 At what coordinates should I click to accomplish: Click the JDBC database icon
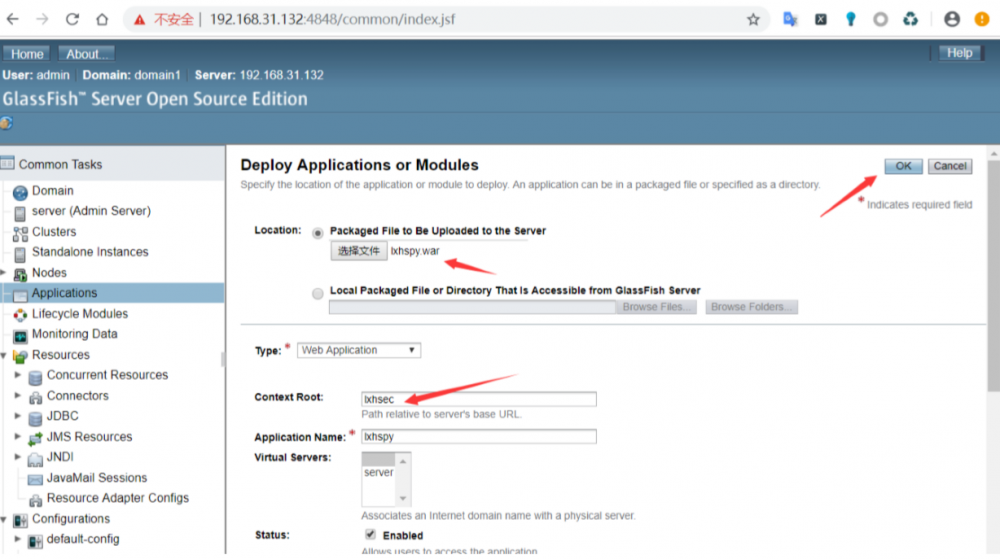(35, 417)
